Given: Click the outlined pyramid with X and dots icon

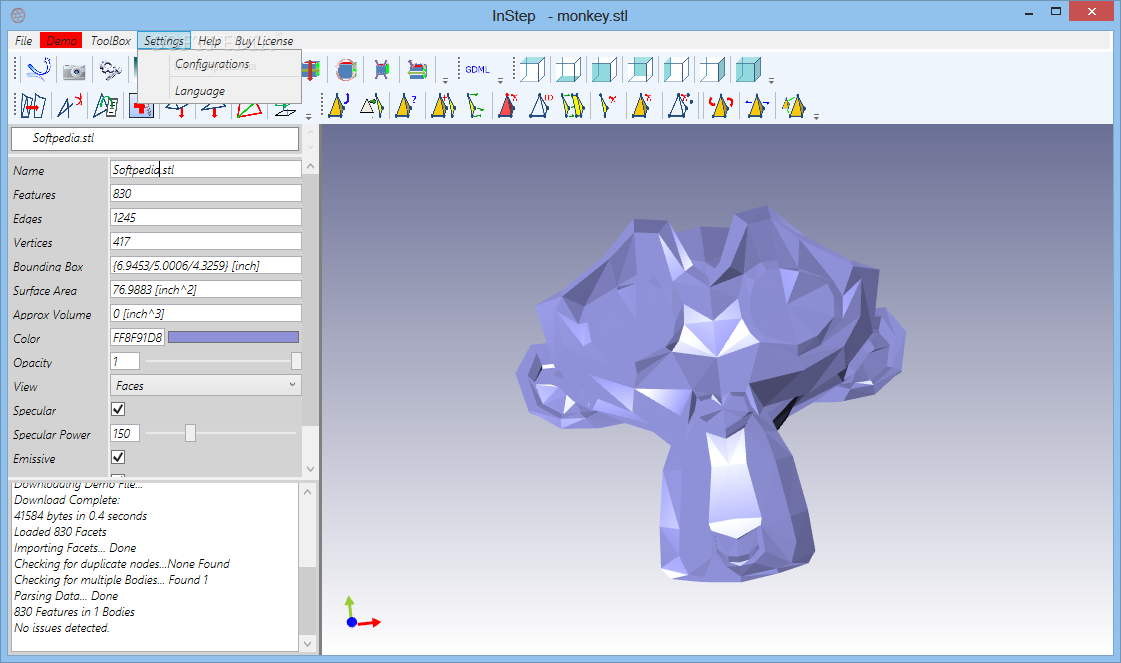Looking at the screenshot, I should coord(680,106).
